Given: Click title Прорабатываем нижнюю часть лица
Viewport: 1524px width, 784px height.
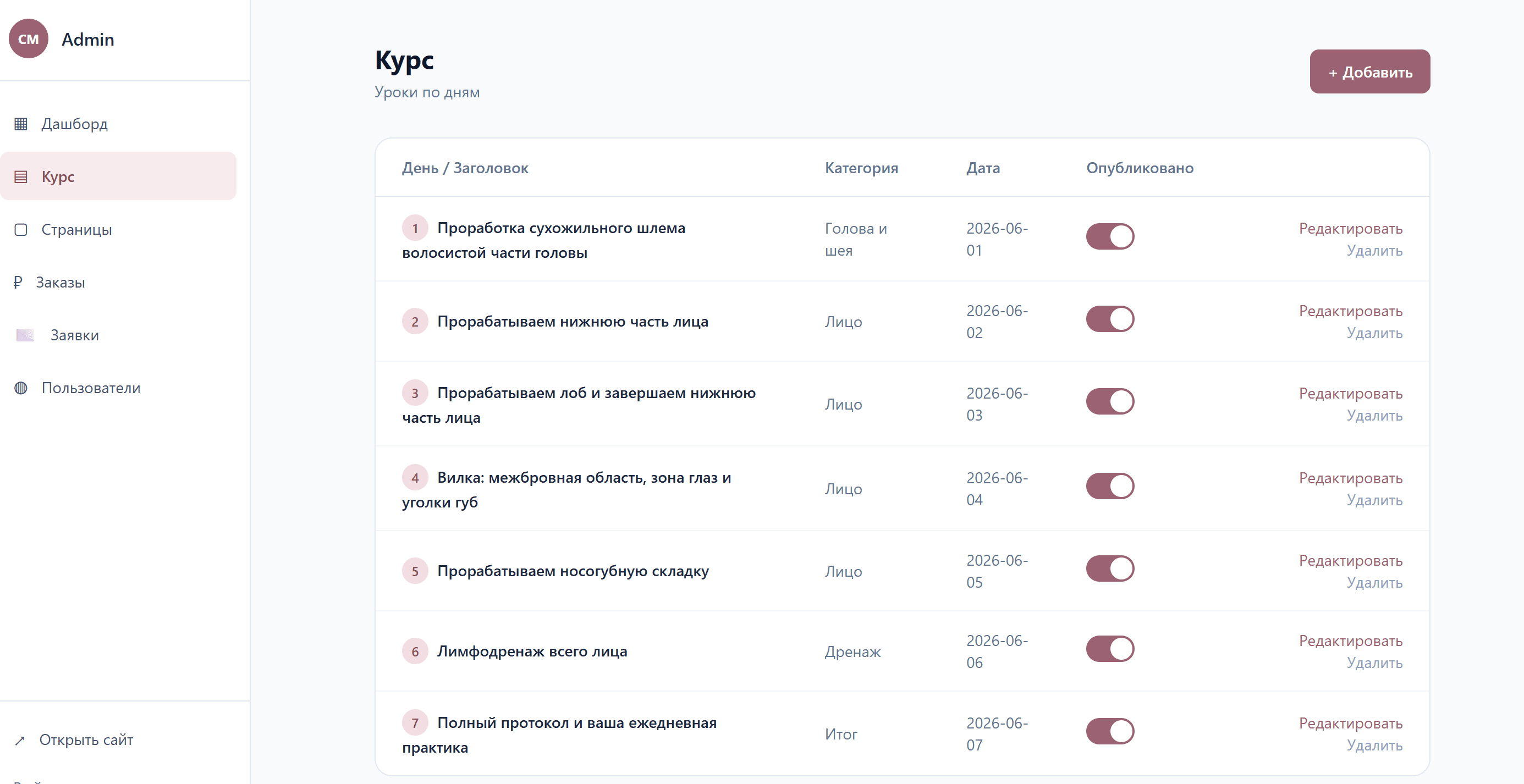Looking at the screenshot, I should (x=573, y=322).
